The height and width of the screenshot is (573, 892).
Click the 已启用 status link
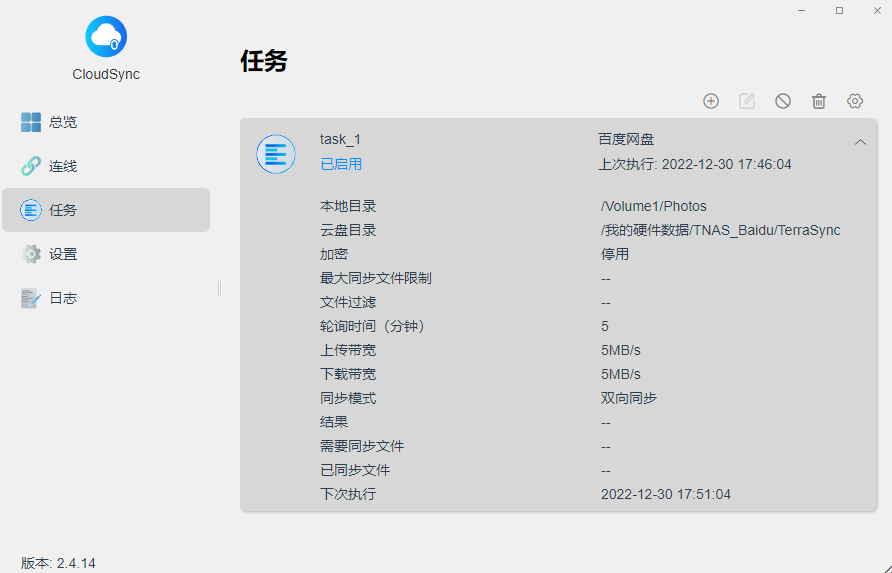click(341, 164)
